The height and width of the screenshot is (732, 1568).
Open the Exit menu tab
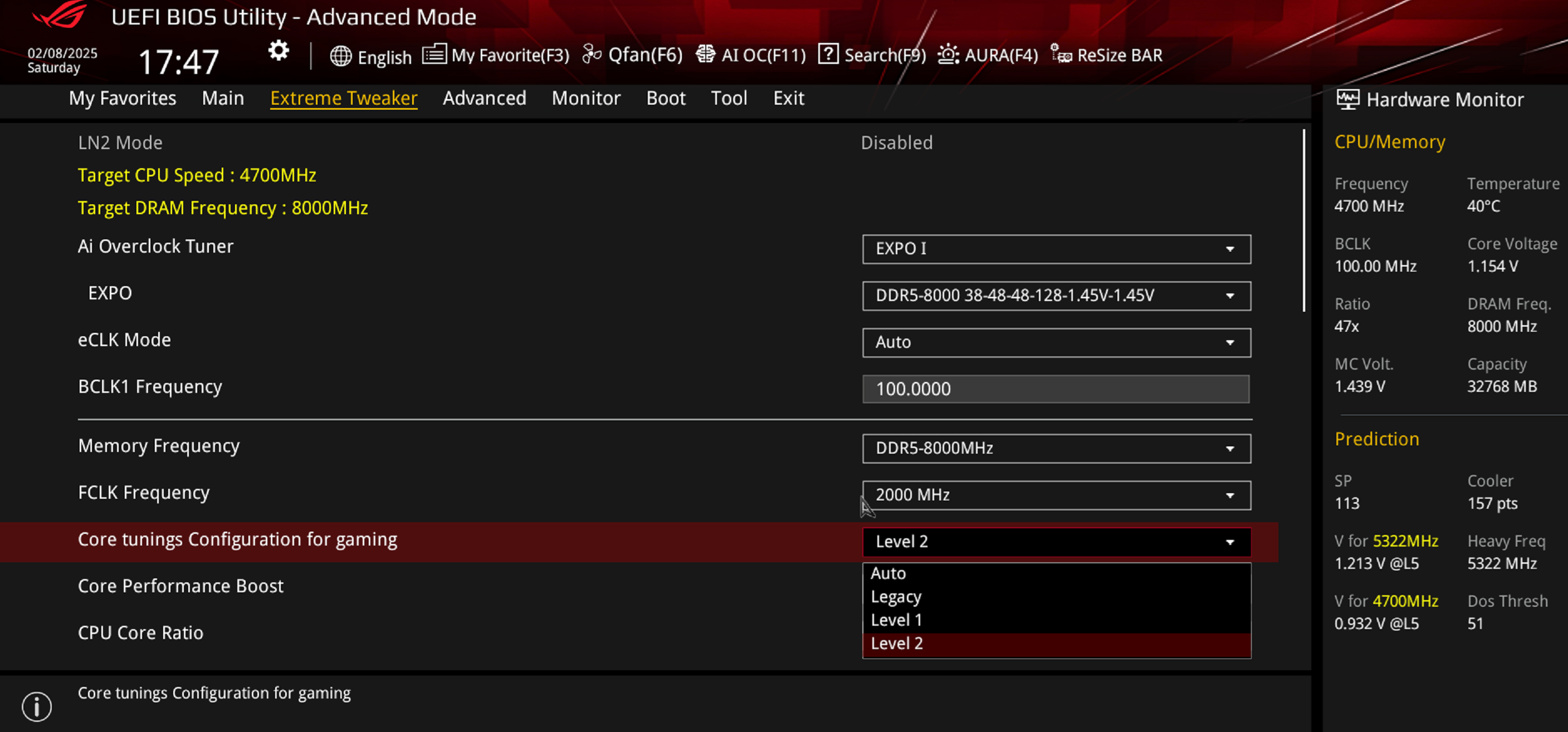pyautogui.click(x=788, y=98)
